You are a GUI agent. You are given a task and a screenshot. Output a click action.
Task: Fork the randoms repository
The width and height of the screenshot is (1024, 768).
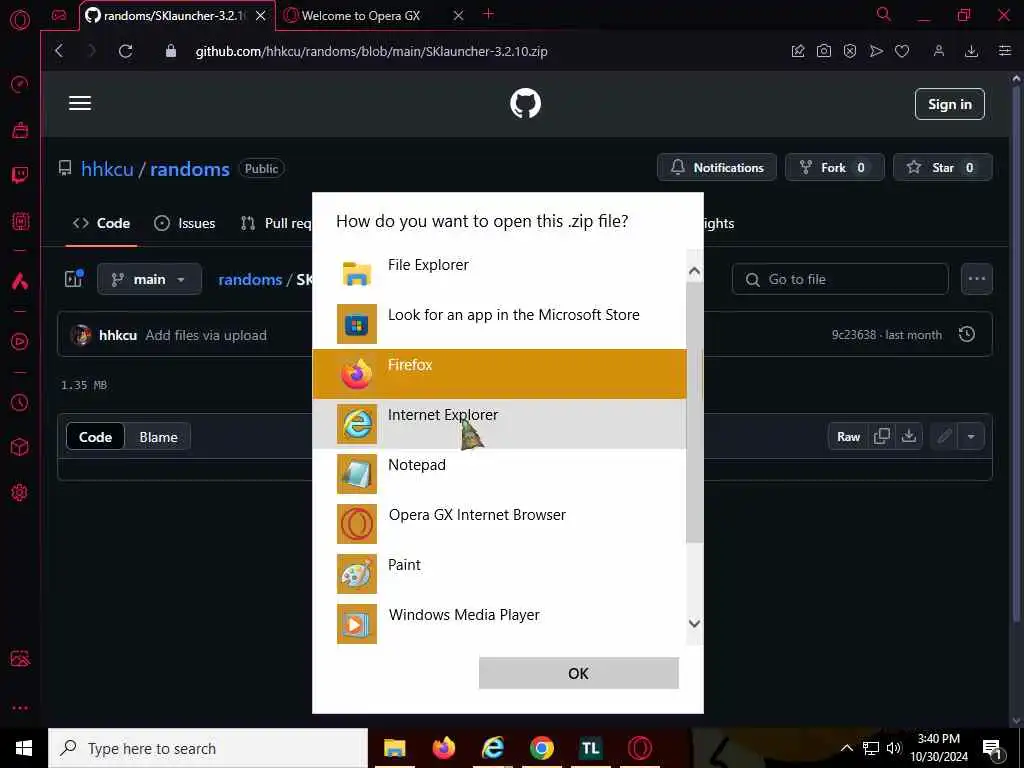pyautogui.click(x=835, y=167)
